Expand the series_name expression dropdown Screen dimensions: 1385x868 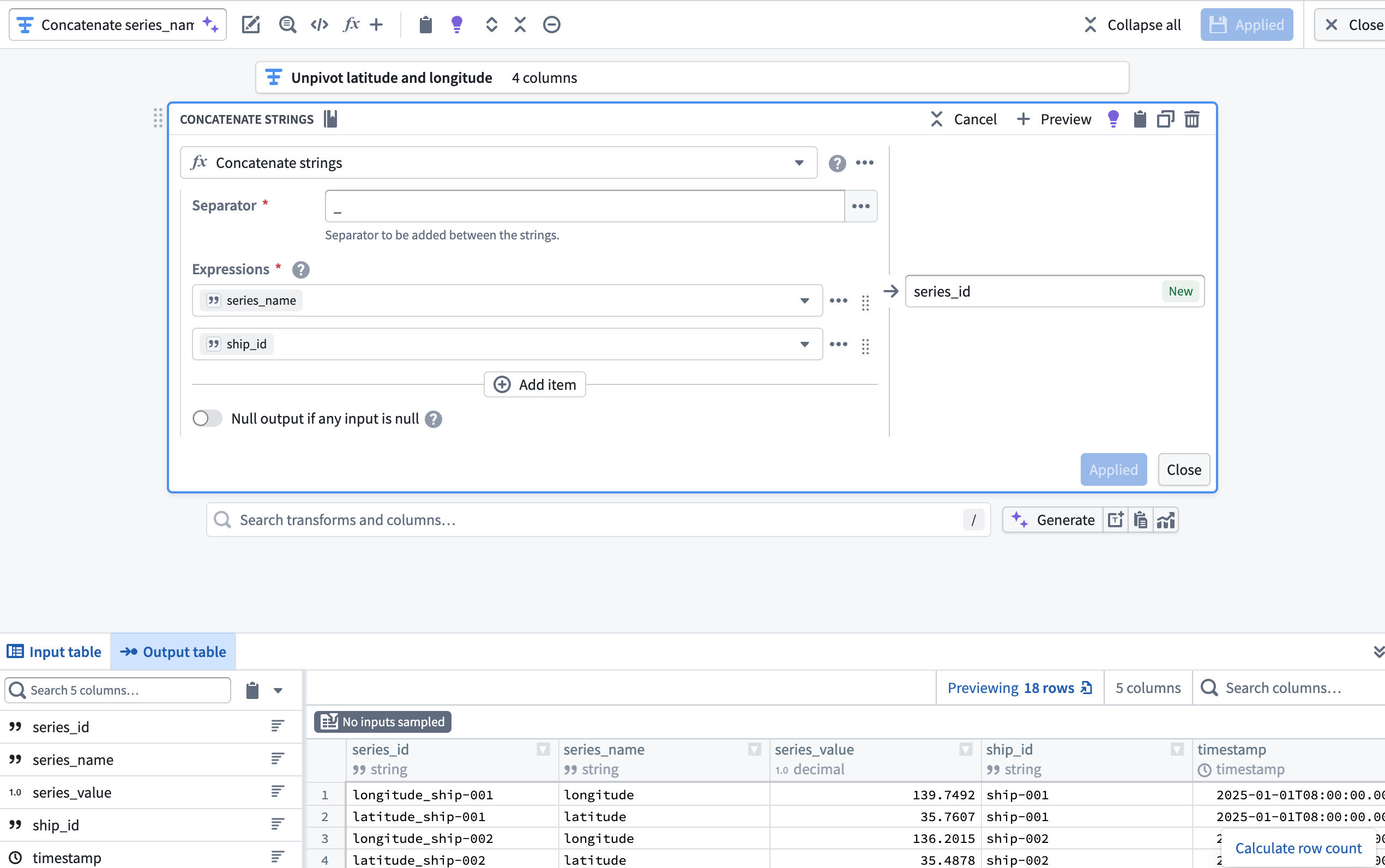click(804, 300)
